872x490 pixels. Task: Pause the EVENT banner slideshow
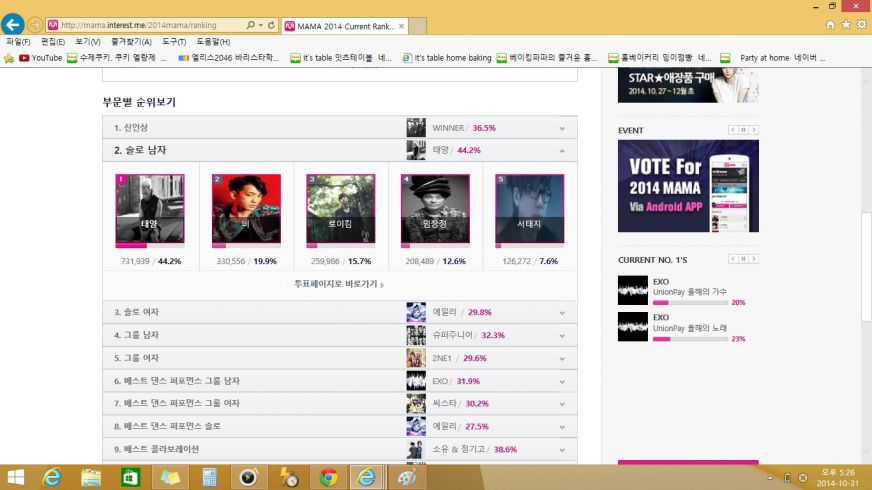click(743, 130)
